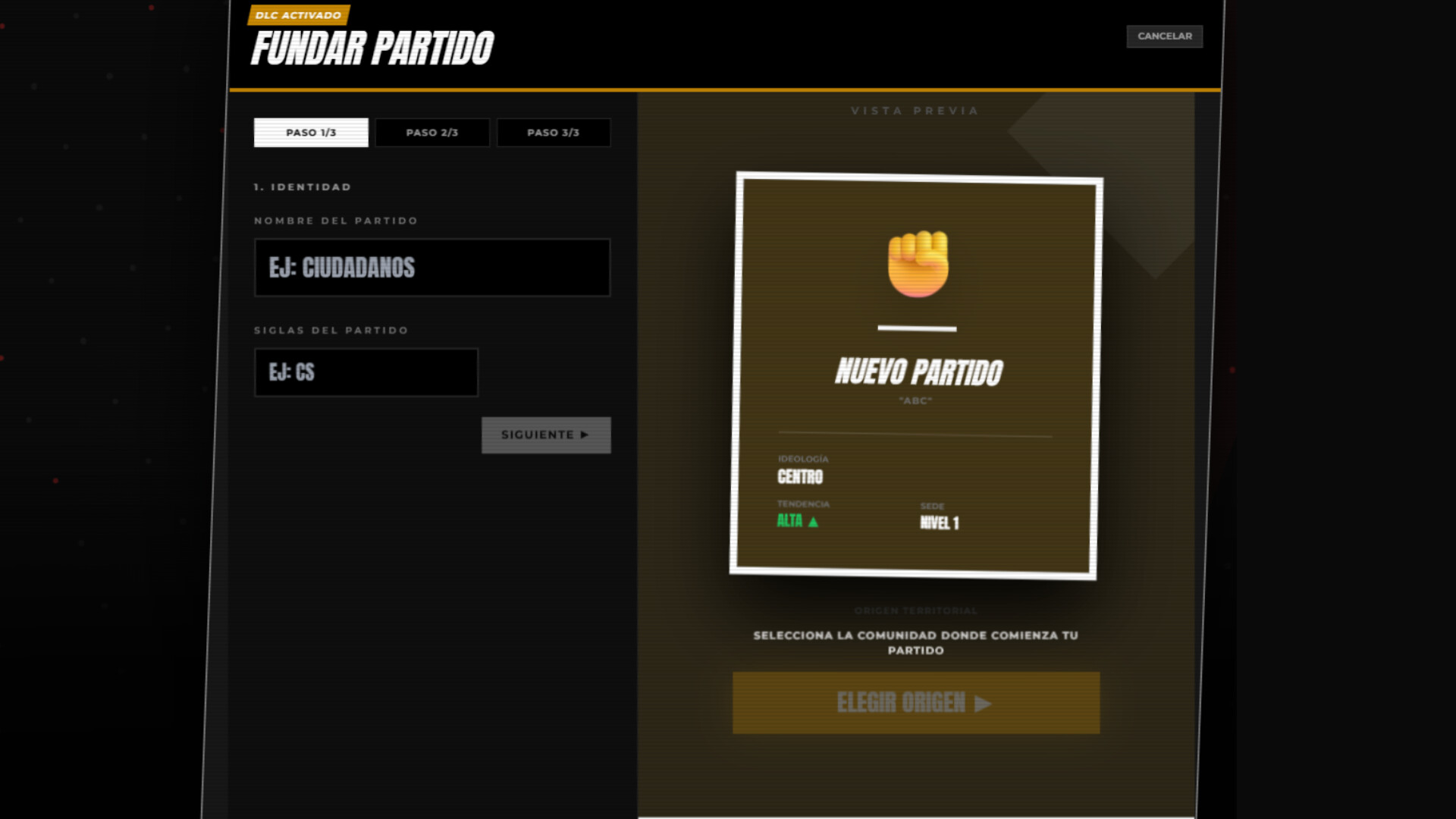Select the active PASO 1/3 tab
The image size is (1456, 819).
(x=310, y=132)
